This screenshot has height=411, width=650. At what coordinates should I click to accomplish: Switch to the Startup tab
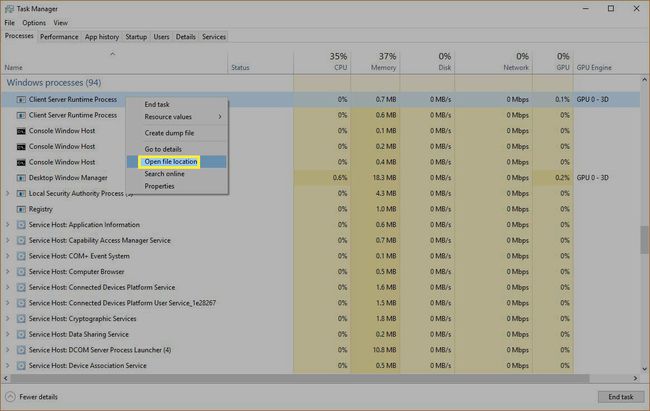point(136,37)
